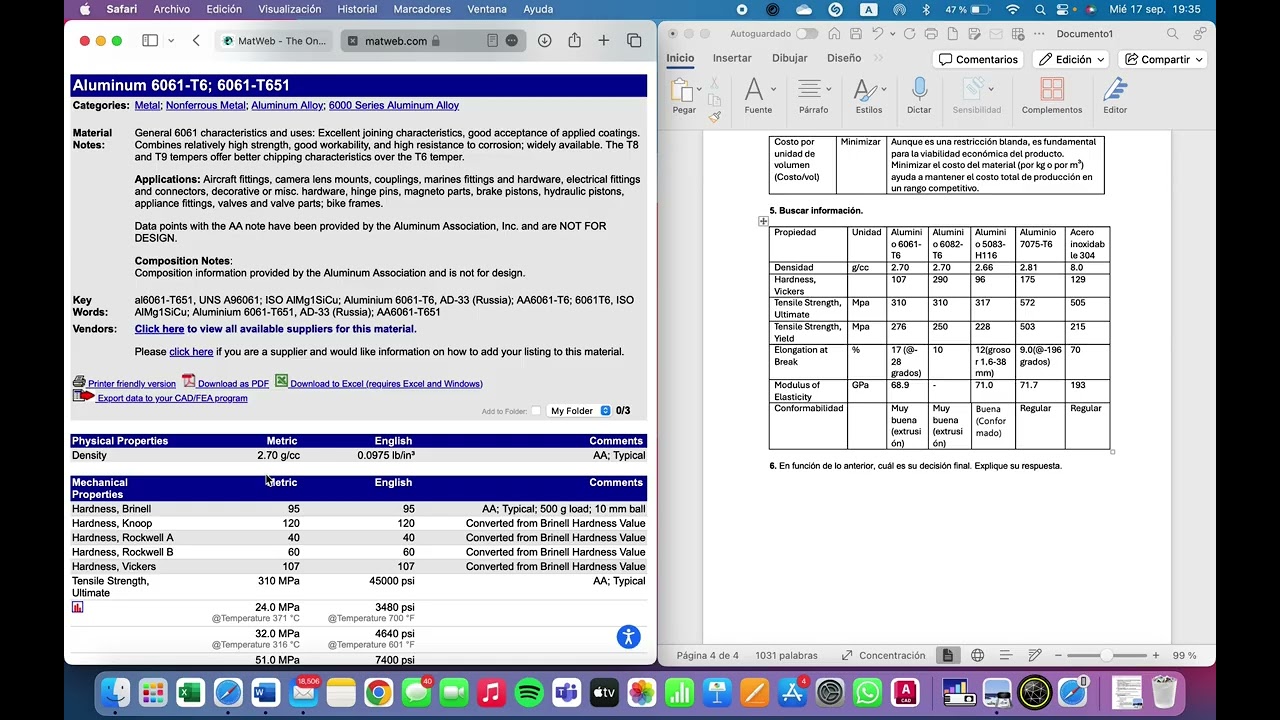The width and height of the screenshot is (1280, 720).
Task: Open WhatsApp from the Dock
Action: coord(868,692)
